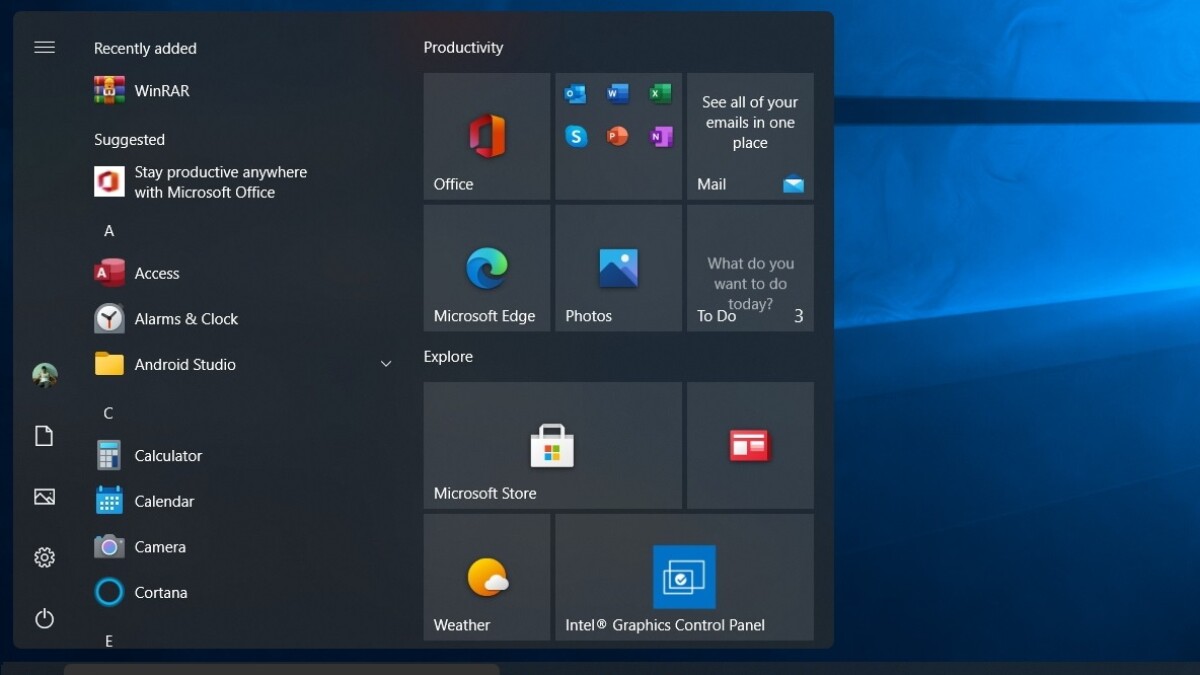Image resolution: width=1200 pixels, height=675 pixels.
Task: Open the To Do tile with 3 tasks
Action: point(750,267)
